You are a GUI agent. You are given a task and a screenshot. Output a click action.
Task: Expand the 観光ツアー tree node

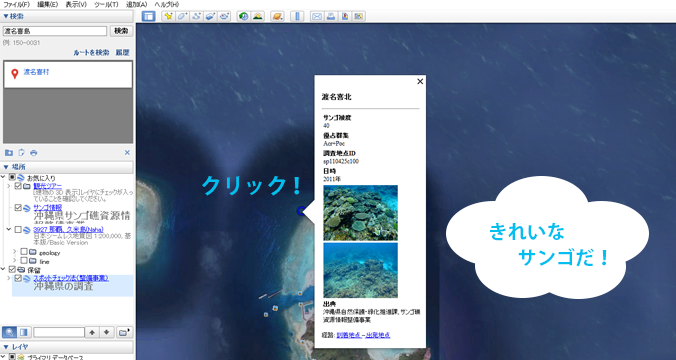9,186
